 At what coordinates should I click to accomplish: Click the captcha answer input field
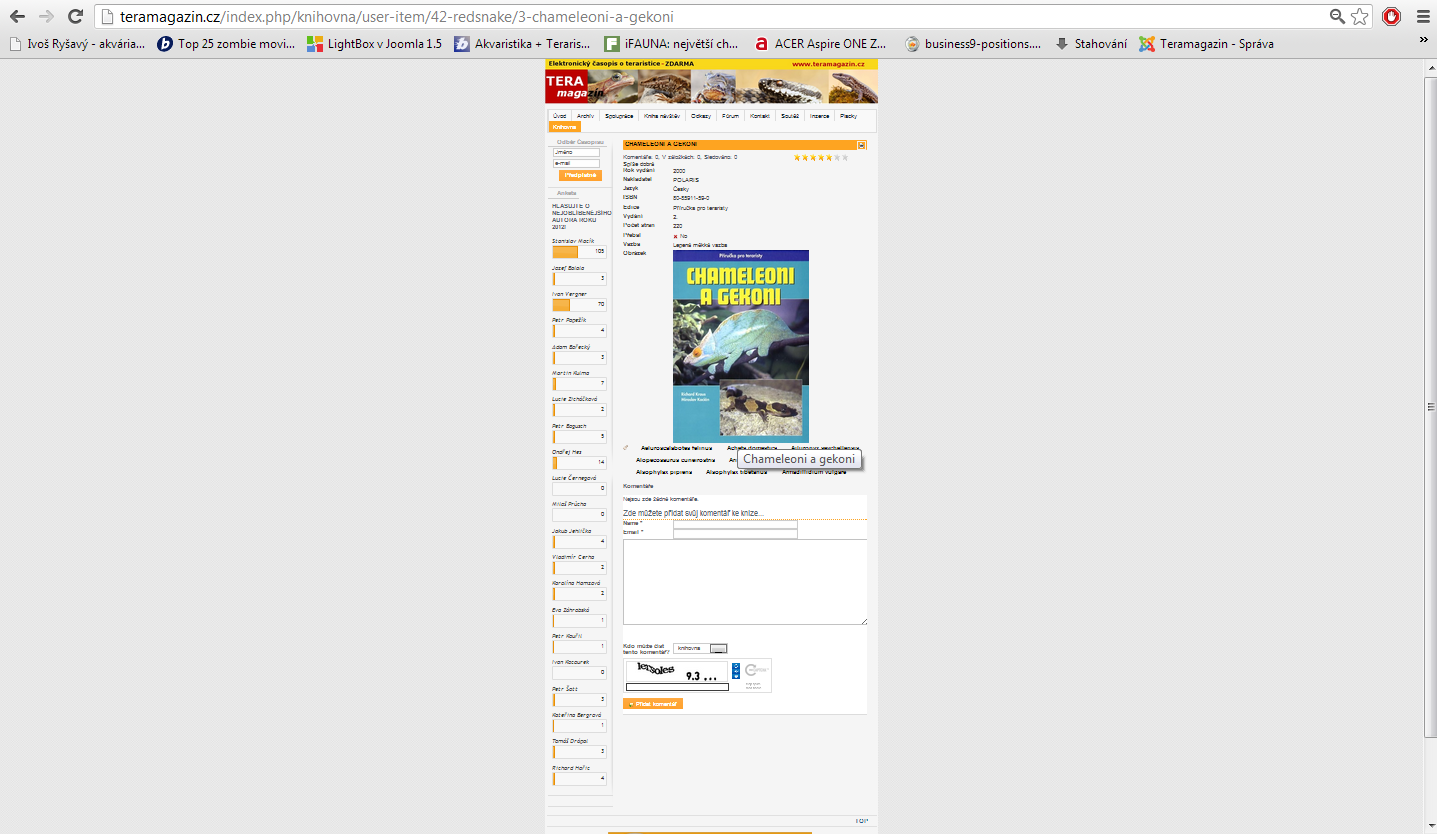pyautogui.click(x=676, y=687)
